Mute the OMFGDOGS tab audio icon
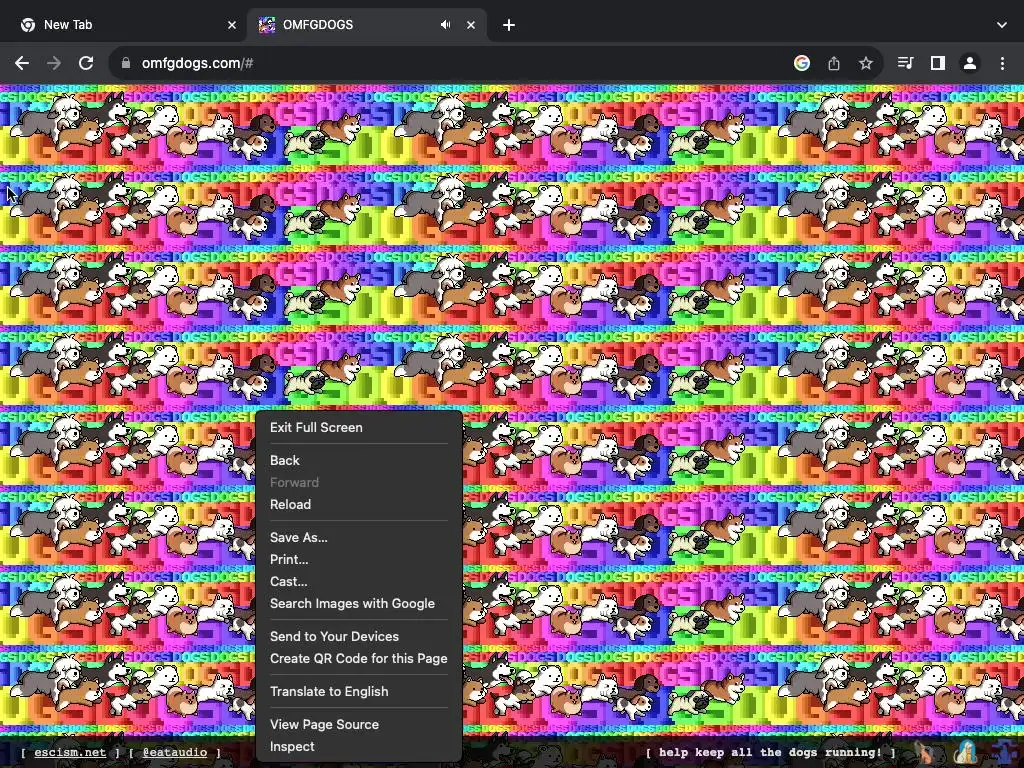Viewport: 1024px width, 768px height. 445,25
